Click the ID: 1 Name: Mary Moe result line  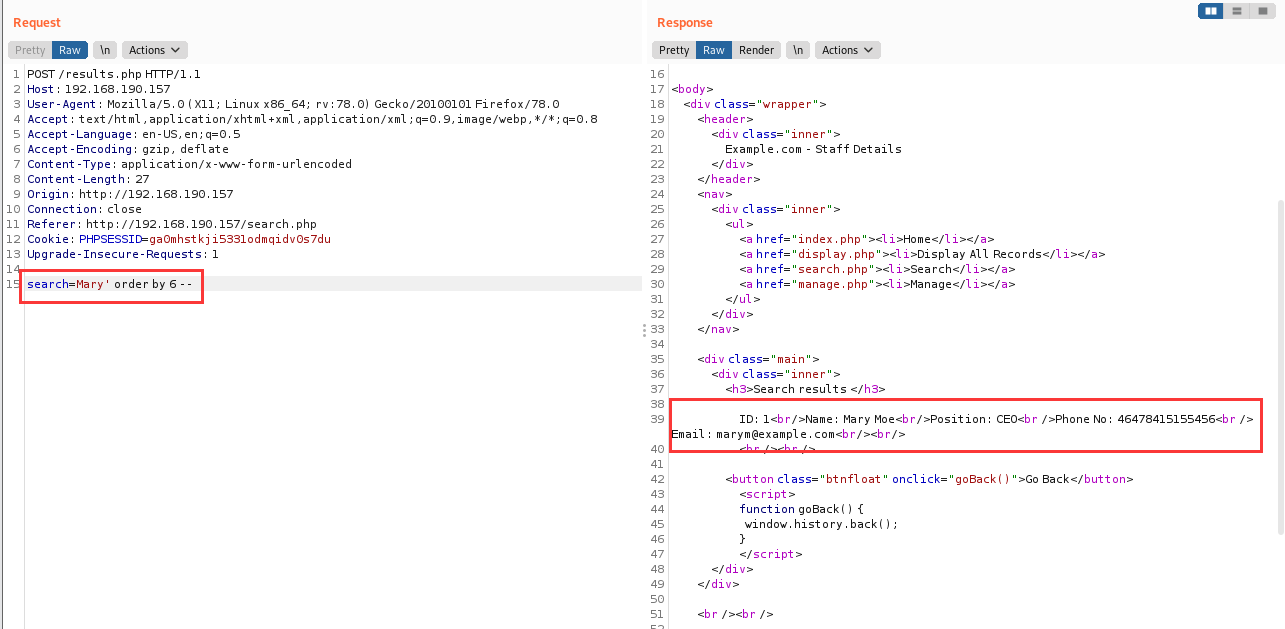point(996,419)
